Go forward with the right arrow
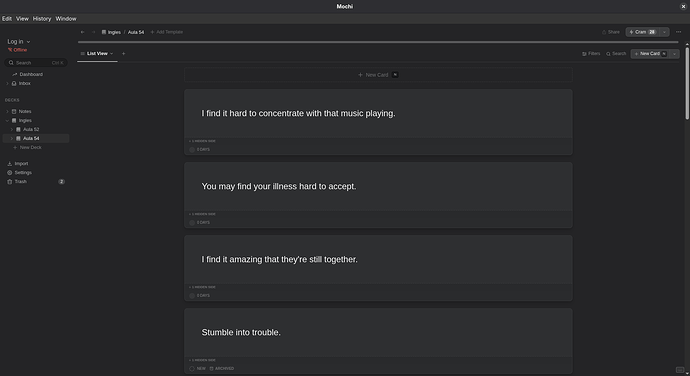Viewport: 690px width, 376px height. tap(93, 32)
